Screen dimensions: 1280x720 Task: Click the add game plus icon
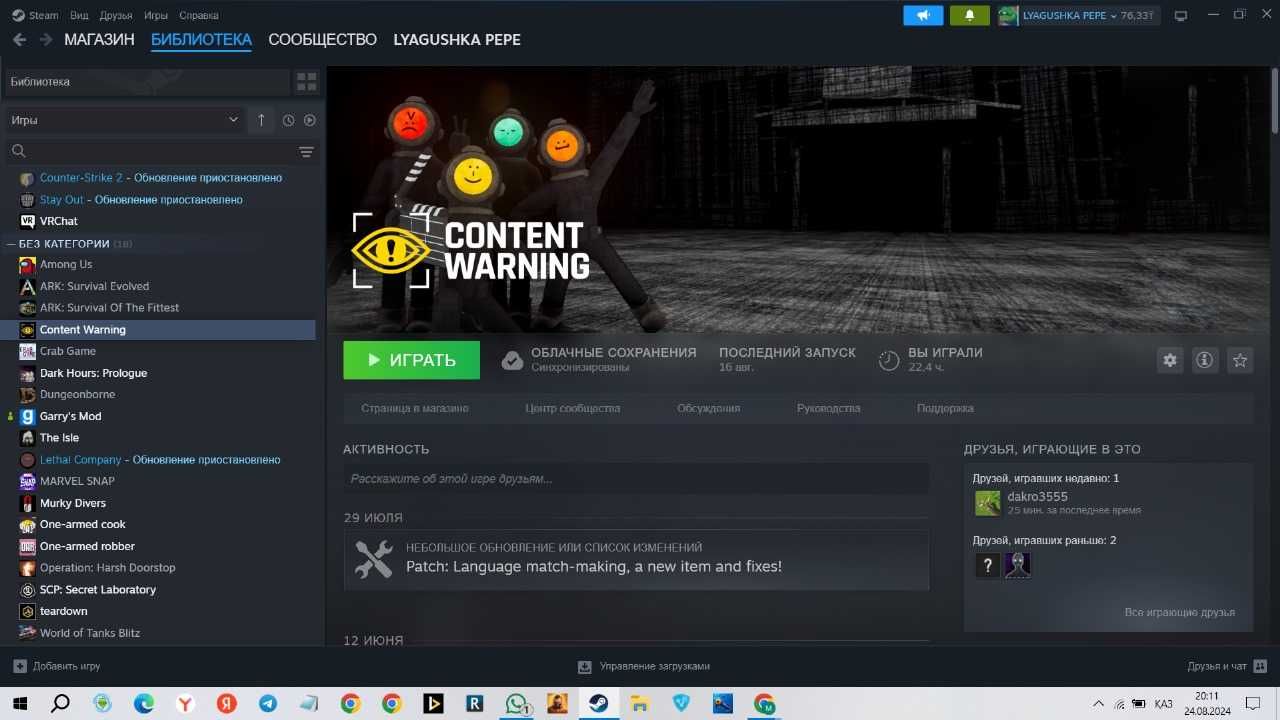(x=20, y=666)
